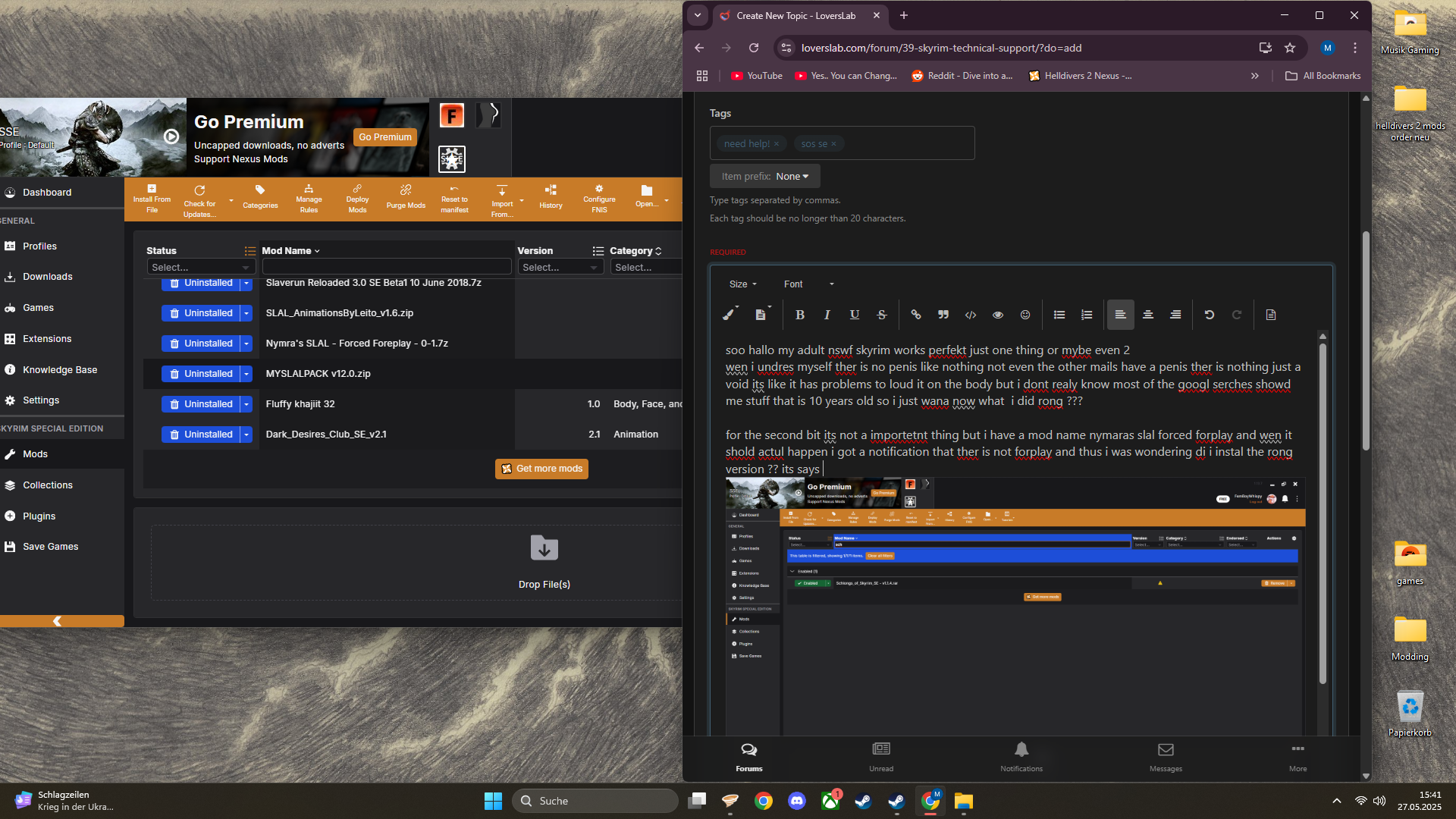Expand actions arrow for Dark_Desires_Club_SE_v2.1
Viewport: 1456px width, 819px height.
coord(246,435)
